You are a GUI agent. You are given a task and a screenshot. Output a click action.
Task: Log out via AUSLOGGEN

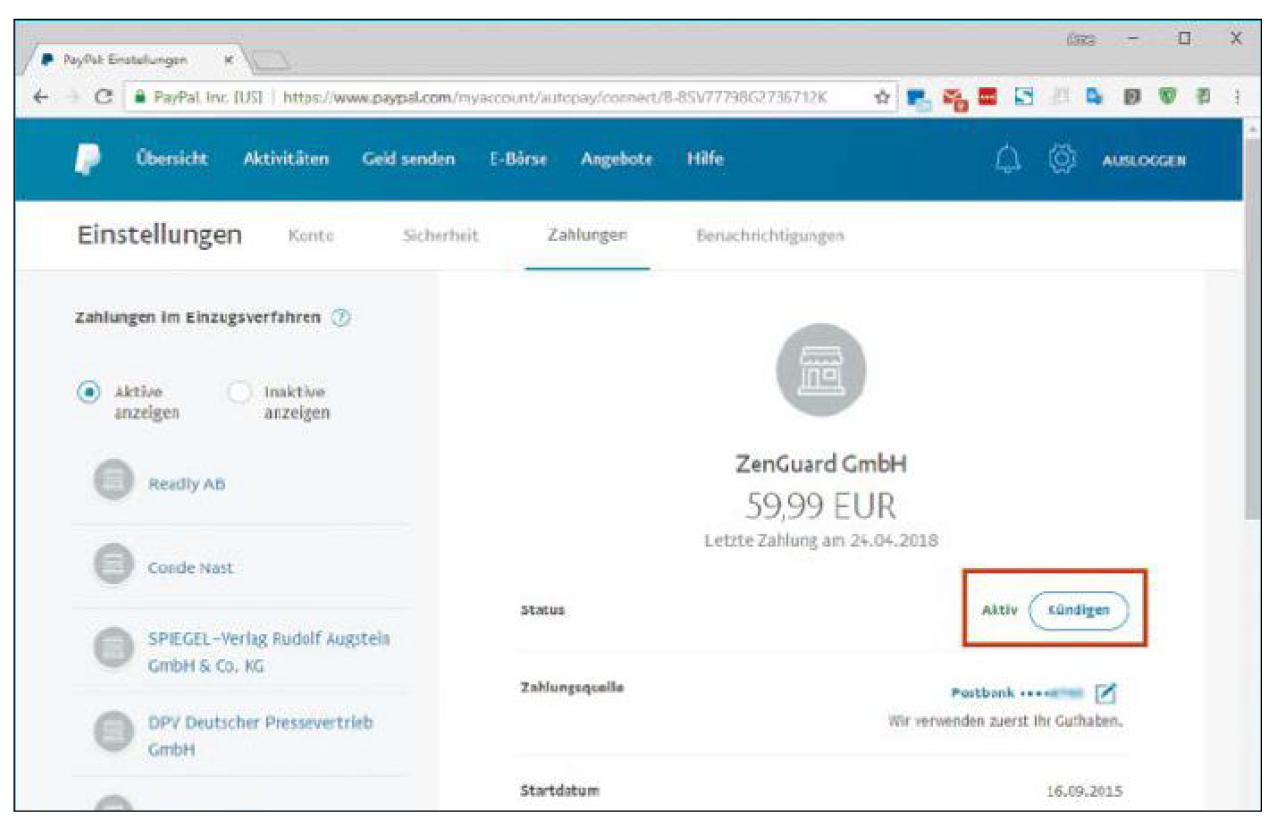pyautogui.click(x=1144, y=161)
